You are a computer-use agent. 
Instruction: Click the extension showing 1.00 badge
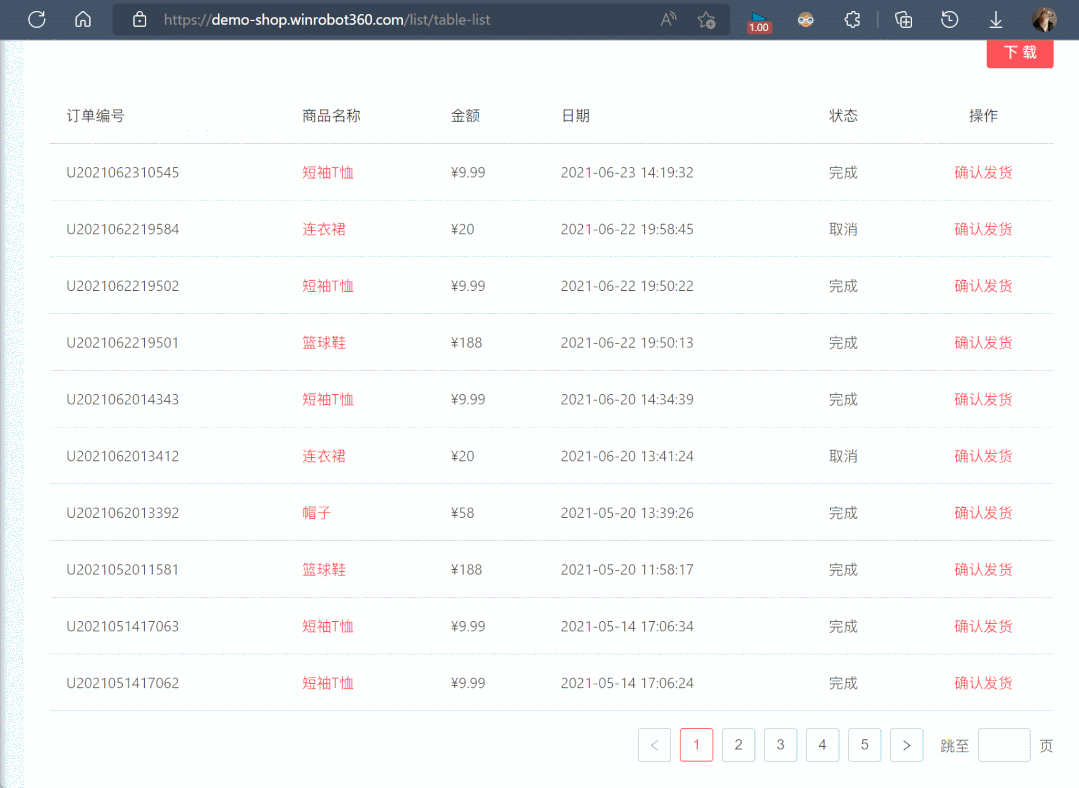tap(759, 21)
